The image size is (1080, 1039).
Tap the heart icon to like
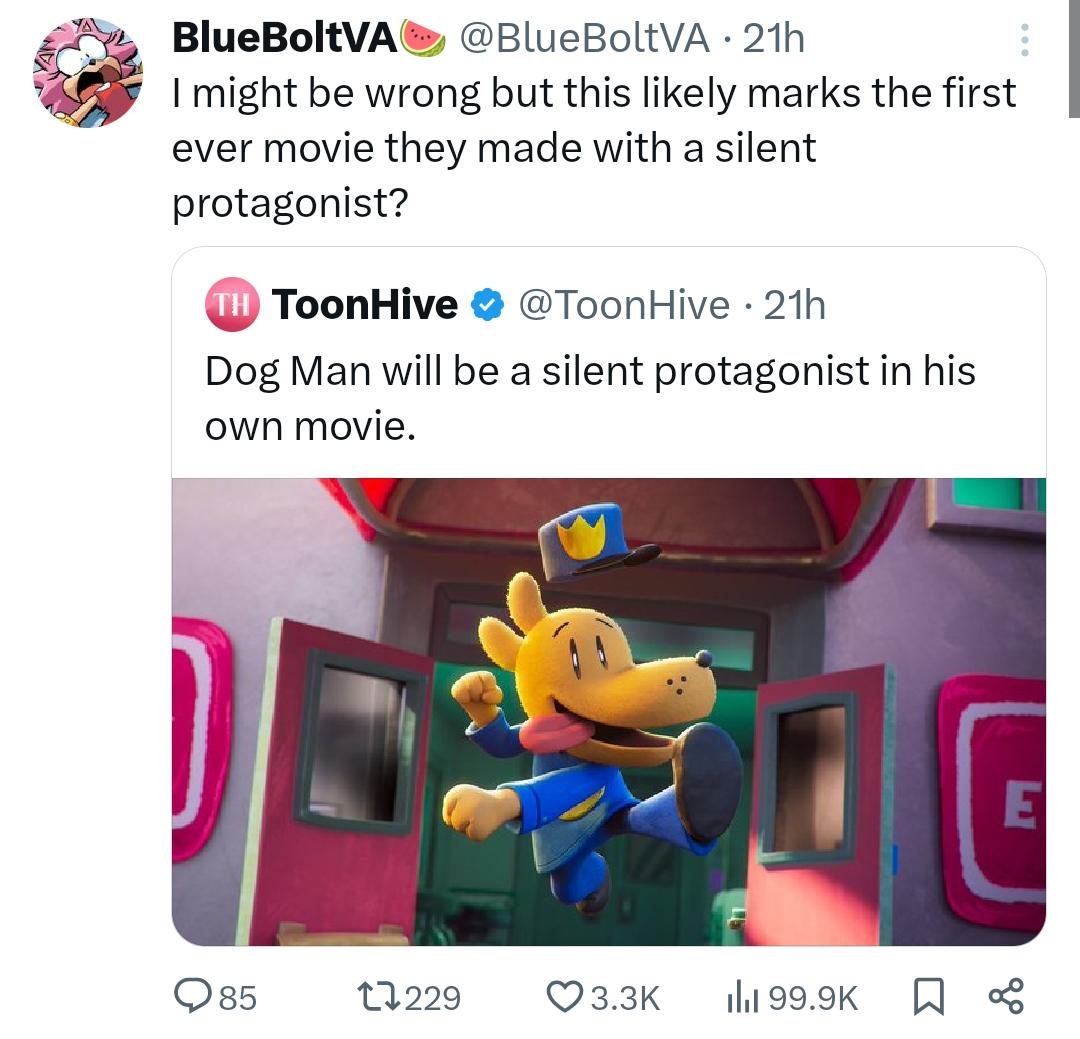(x=567, y=997)
